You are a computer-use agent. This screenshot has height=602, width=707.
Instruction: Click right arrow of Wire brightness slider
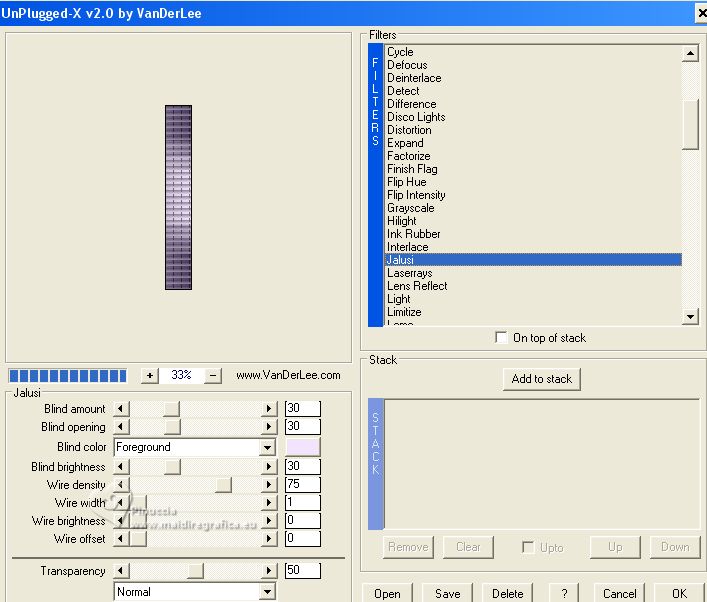269,520
